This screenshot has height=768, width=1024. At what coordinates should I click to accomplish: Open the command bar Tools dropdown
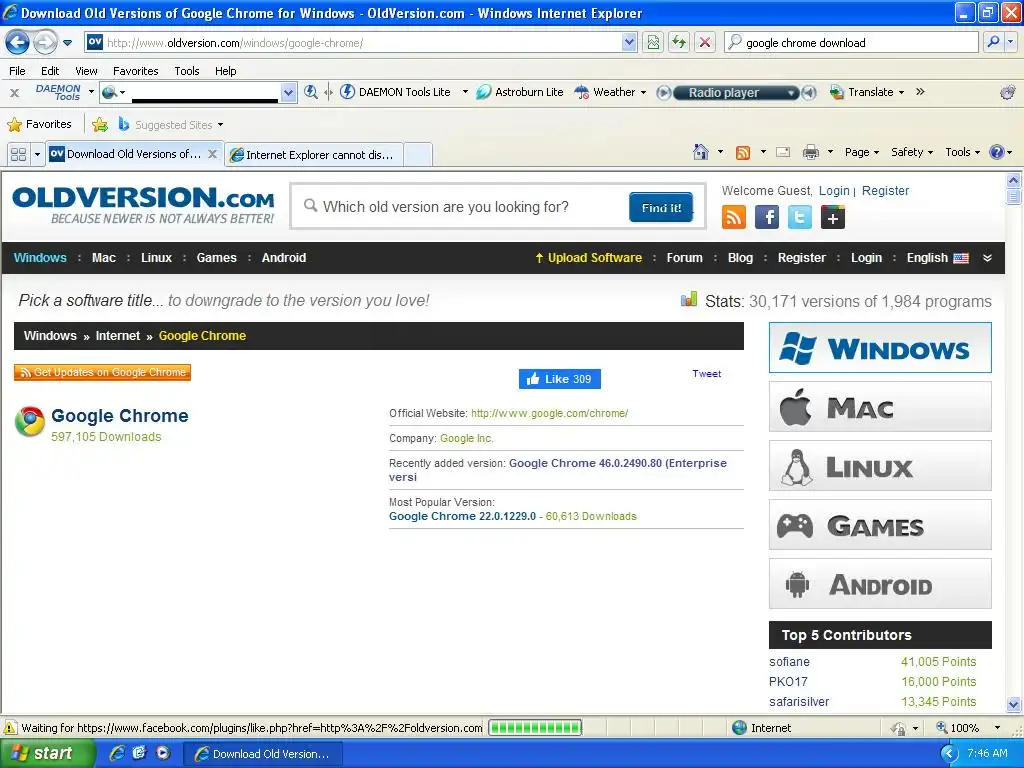click(962, 152)
